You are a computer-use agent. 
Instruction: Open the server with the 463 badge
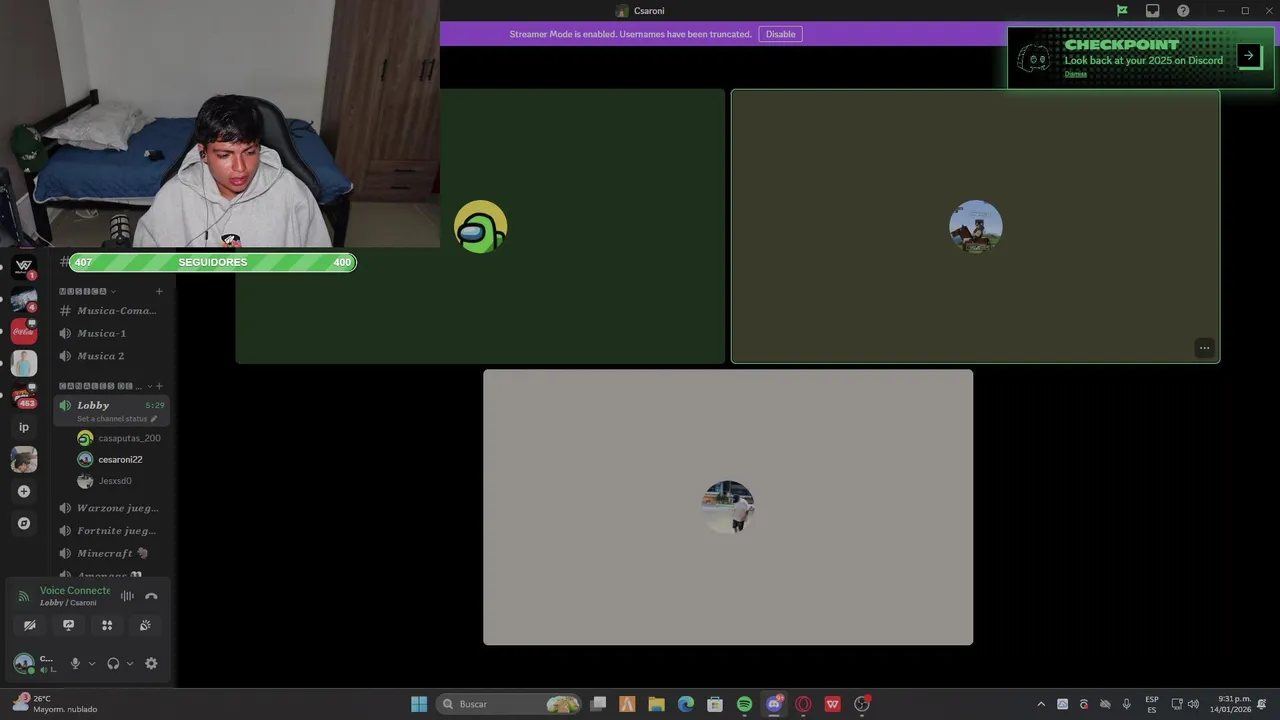(x=24, y=395)
